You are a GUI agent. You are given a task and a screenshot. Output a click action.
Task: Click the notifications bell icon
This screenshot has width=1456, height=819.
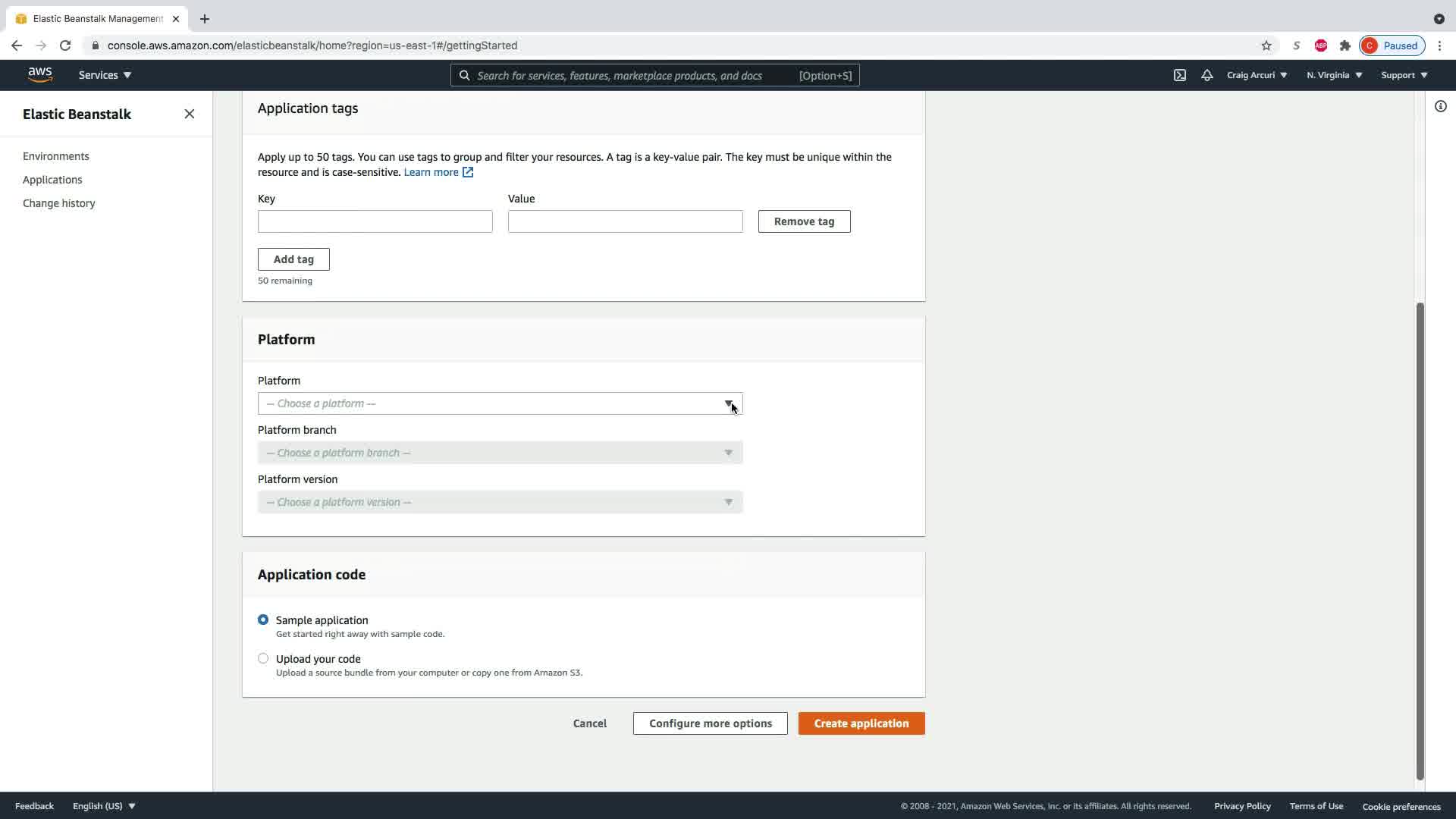pyautogui.click(x=1207, y=75)
